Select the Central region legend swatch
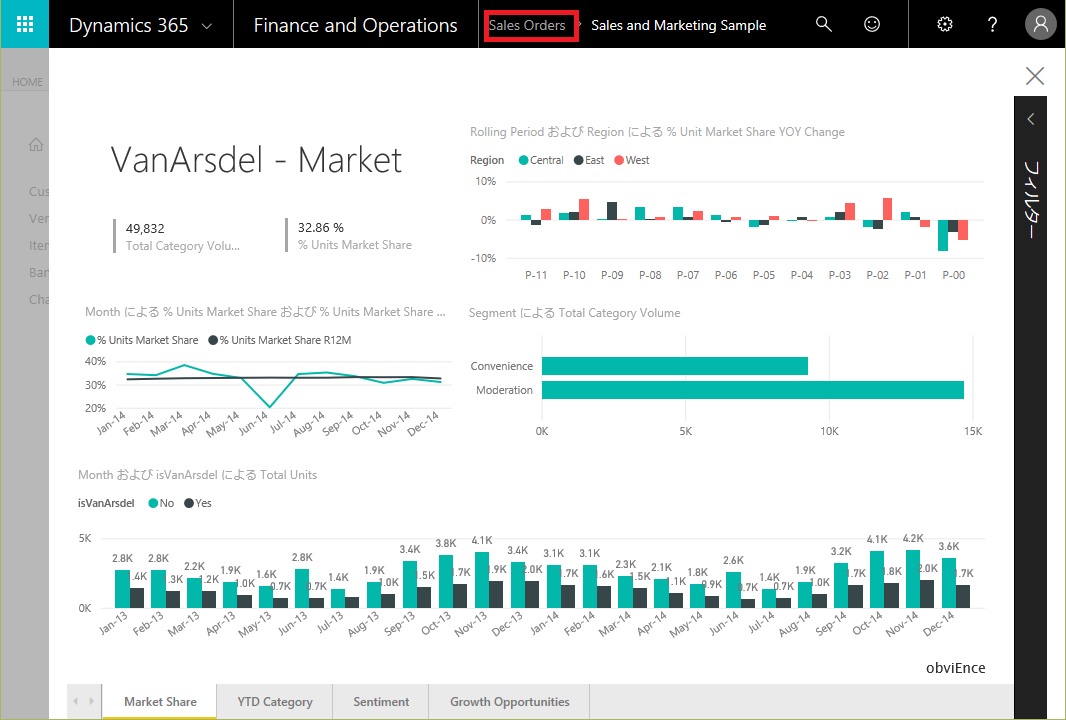1066x720 pixels. coord(523,160)
